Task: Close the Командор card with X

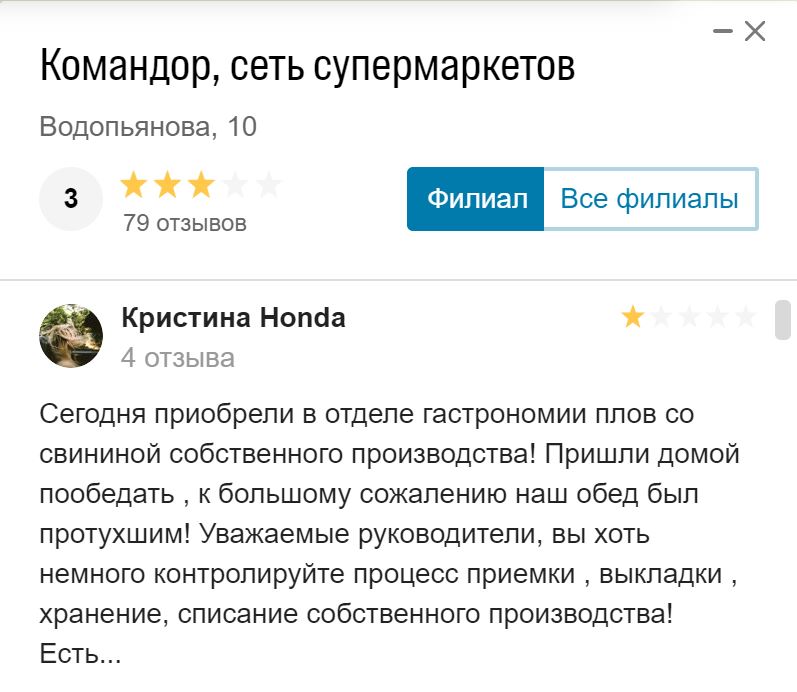Action: 755,31
